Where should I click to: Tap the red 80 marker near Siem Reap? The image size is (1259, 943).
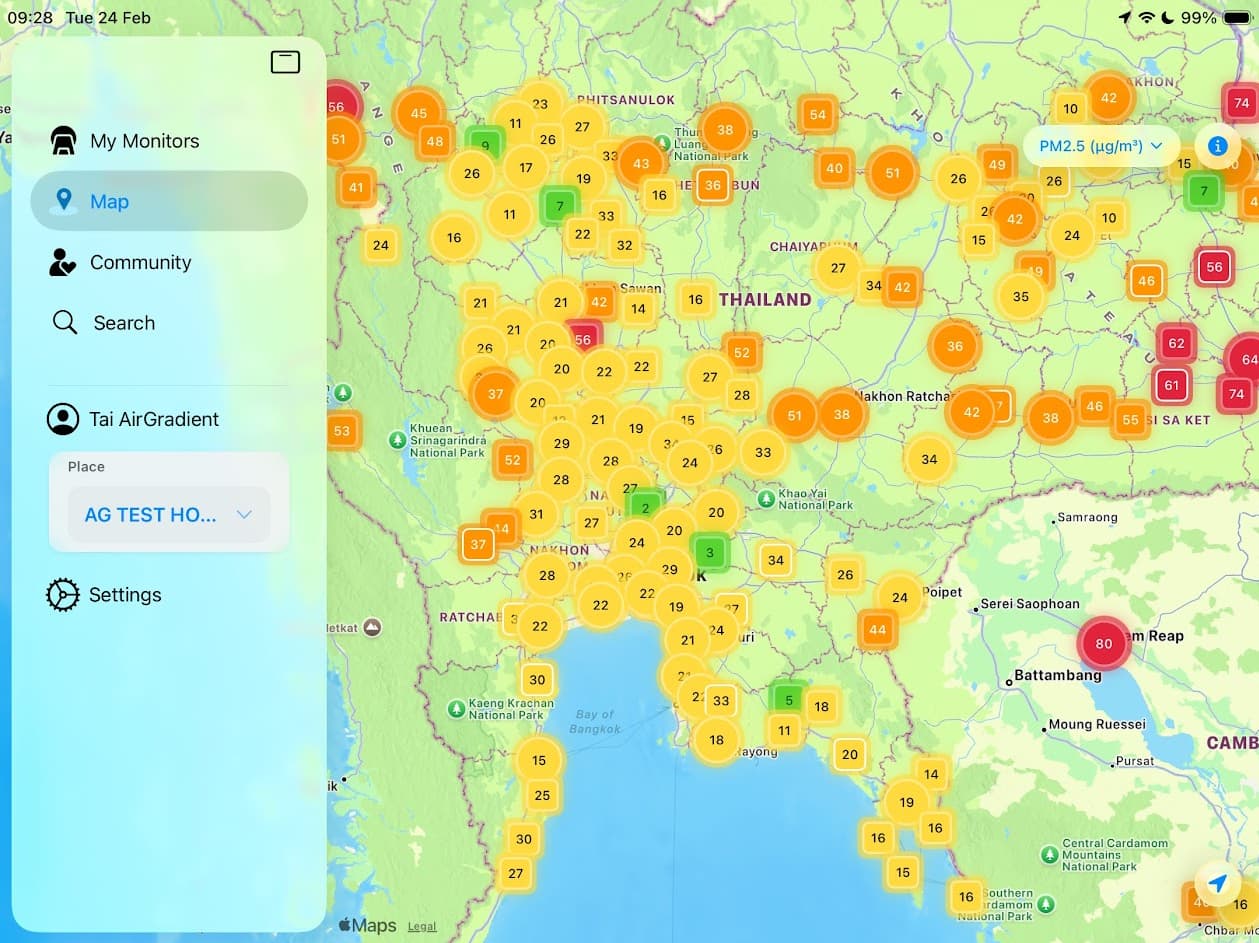(x=1103, y=644)
